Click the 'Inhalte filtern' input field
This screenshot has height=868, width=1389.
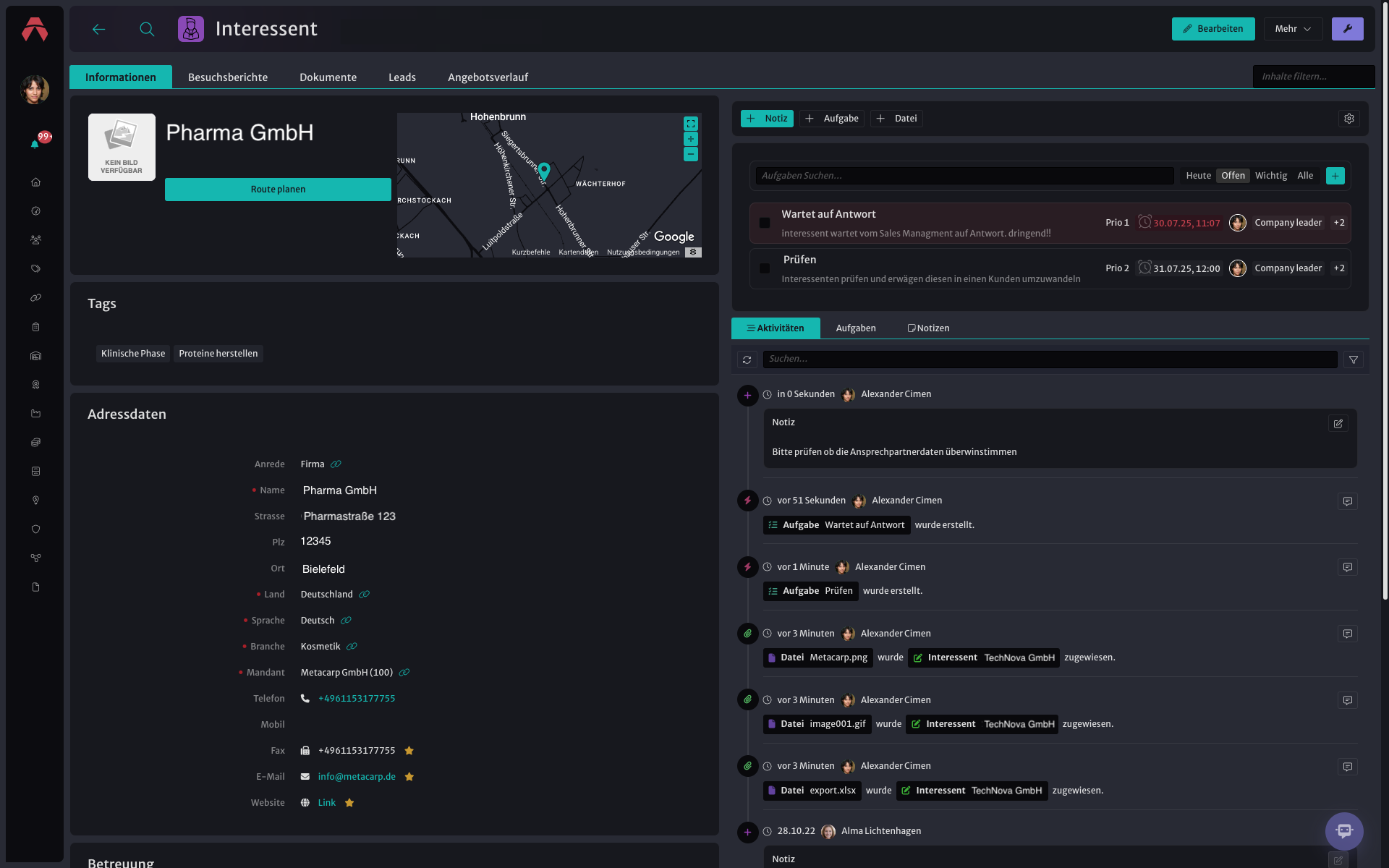[x=1313, y=77]
